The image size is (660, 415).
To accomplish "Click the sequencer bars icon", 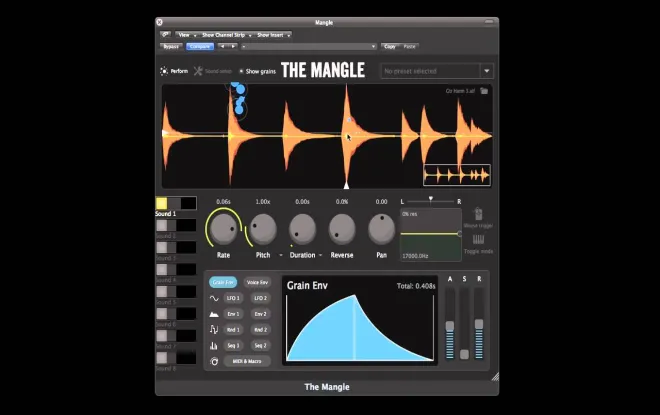I will (x=214, y=346).
